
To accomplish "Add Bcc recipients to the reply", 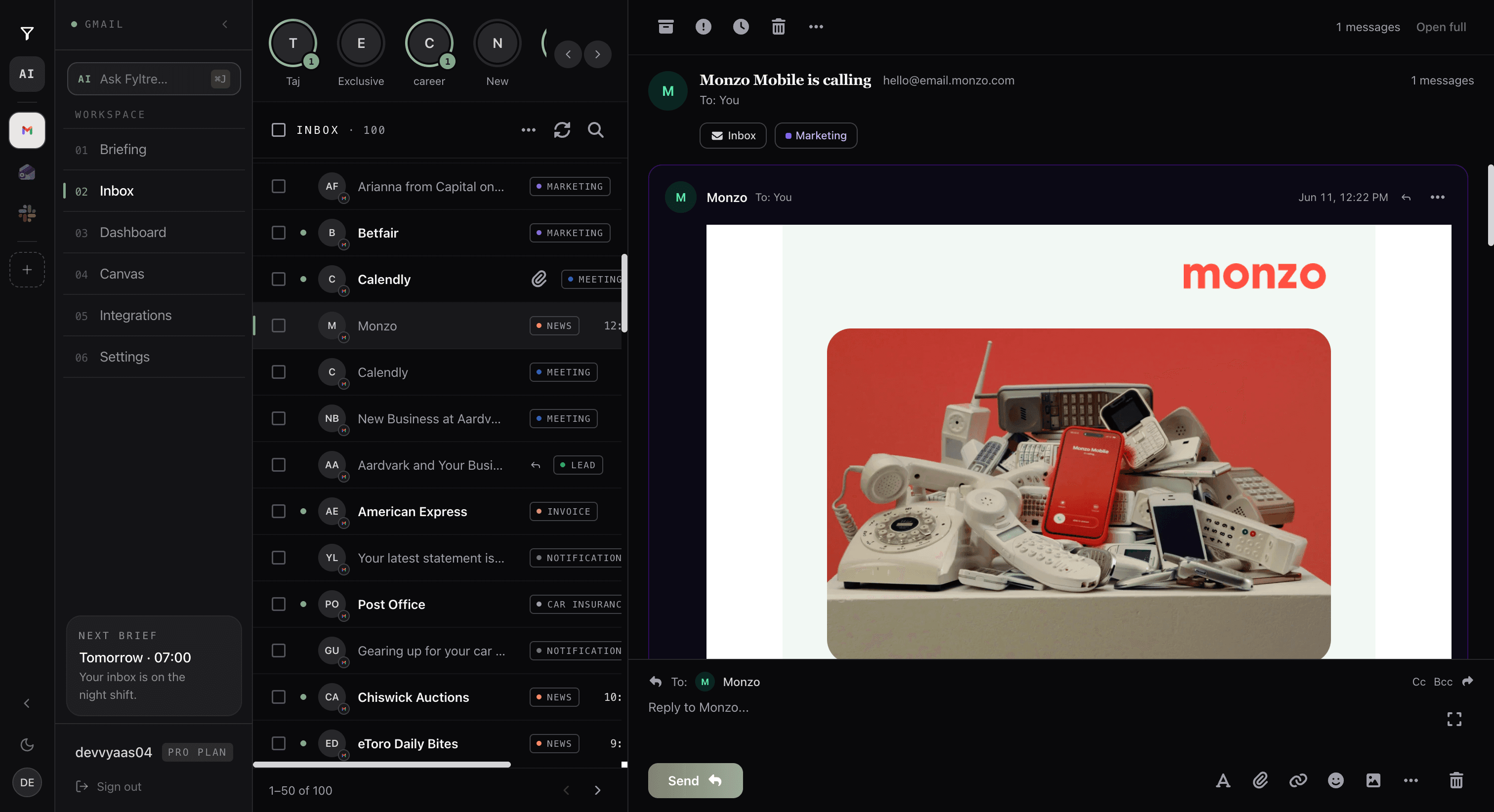I will pyautogui.click(x=1443, y=682).
